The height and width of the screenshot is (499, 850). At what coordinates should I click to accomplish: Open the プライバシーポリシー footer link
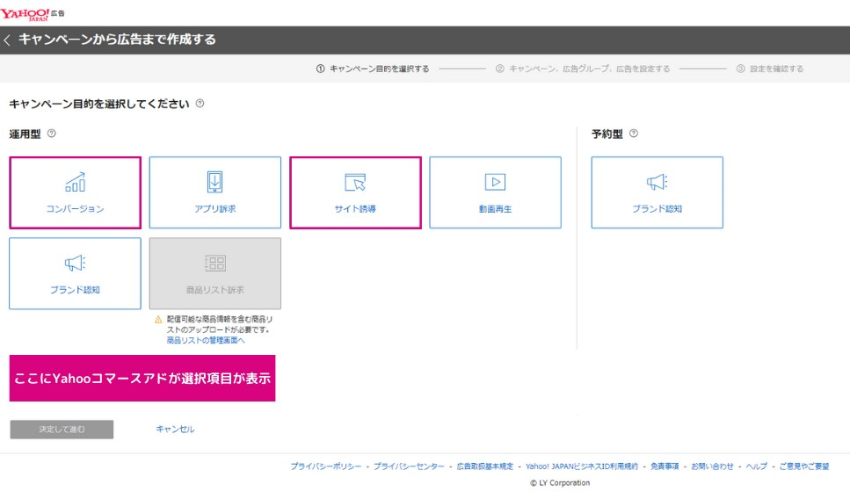pyautogui.click(x=326, y=466)
